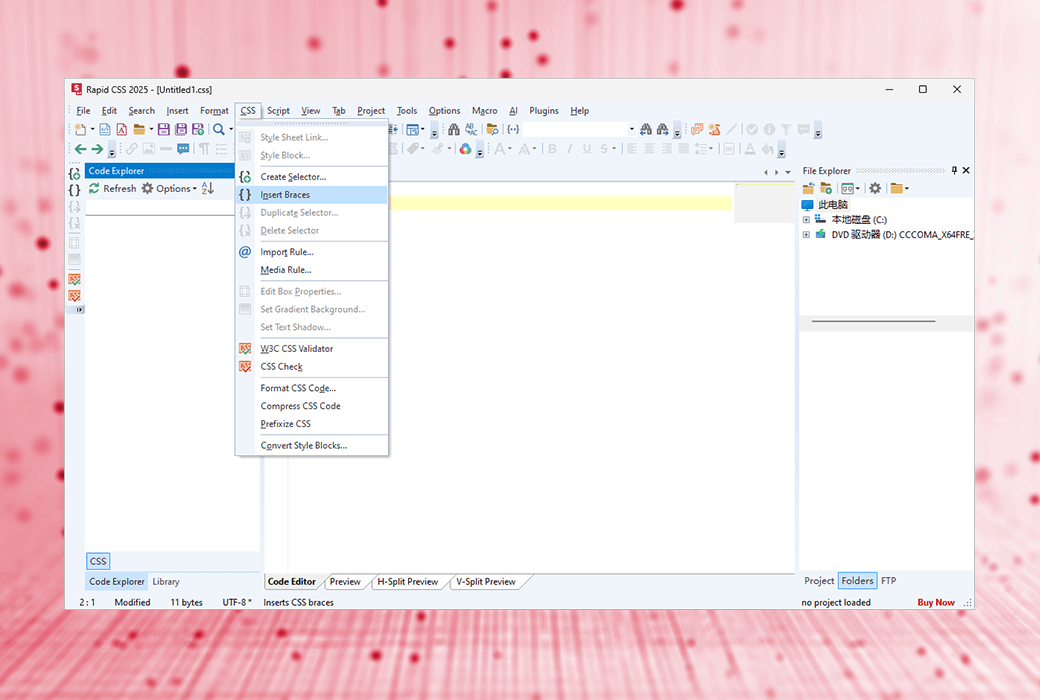Close the File Explorer panel
Screen dimensions: 1040x700
(966, 171)
